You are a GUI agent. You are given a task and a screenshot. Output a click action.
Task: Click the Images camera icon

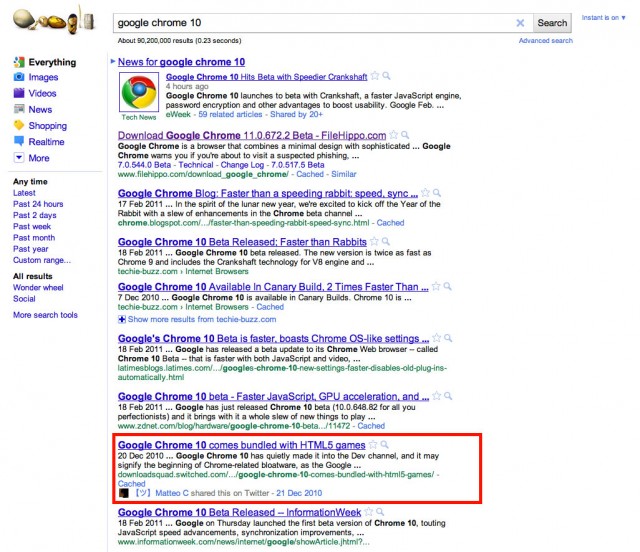(19, 77)
